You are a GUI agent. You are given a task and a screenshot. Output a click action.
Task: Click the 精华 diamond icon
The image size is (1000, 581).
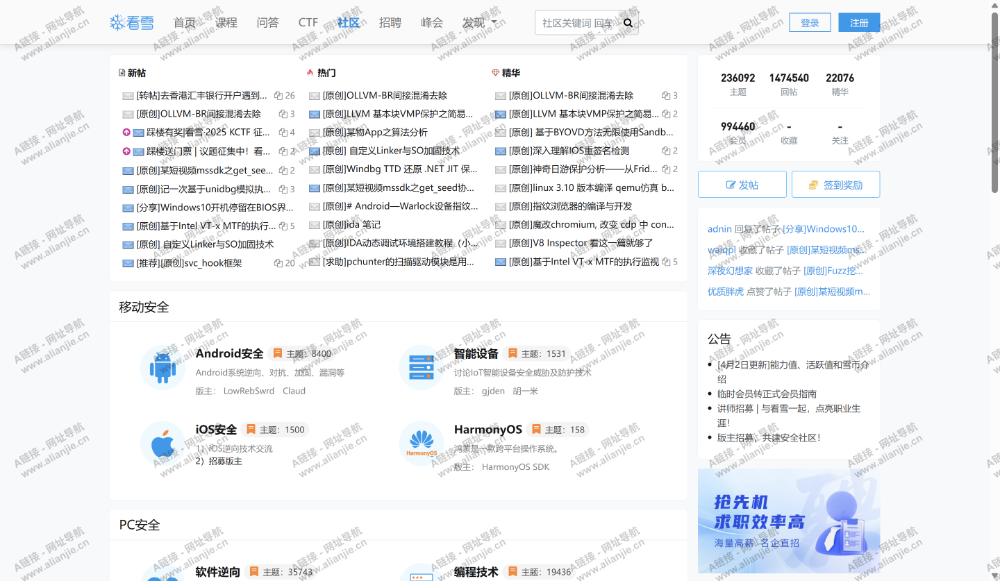click(x=496, y=73)
